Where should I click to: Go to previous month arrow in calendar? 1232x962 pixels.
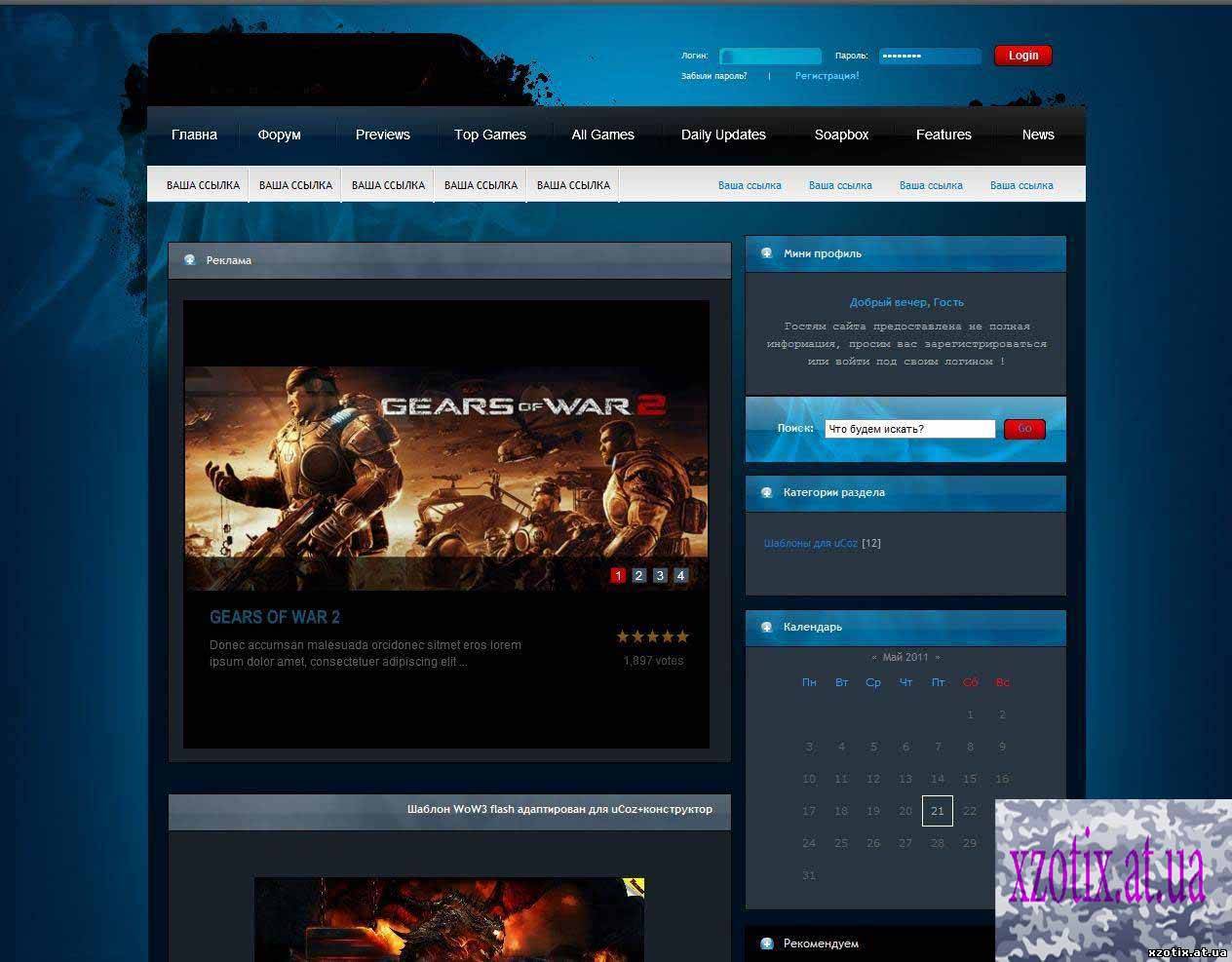tap(874, 658)
